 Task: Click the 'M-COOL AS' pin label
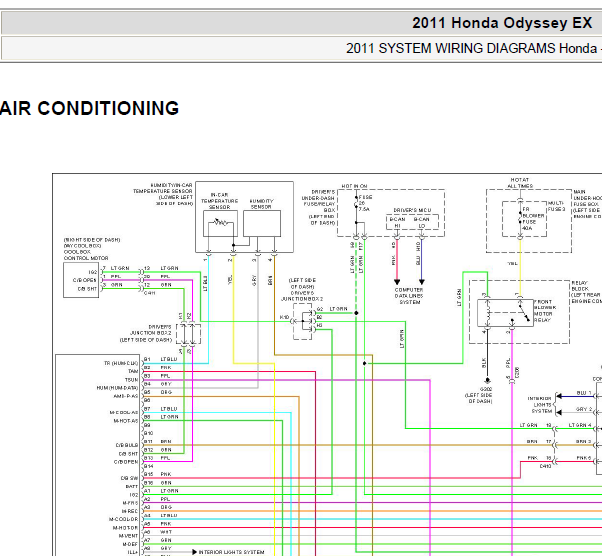[124, 413]
